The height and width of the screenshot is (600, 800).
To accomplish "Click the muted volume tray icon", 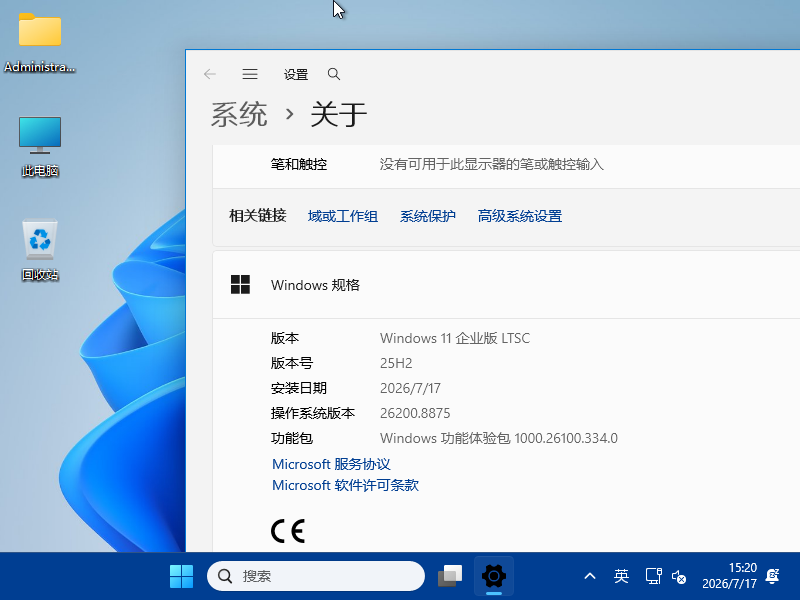I will pos(679,577).
